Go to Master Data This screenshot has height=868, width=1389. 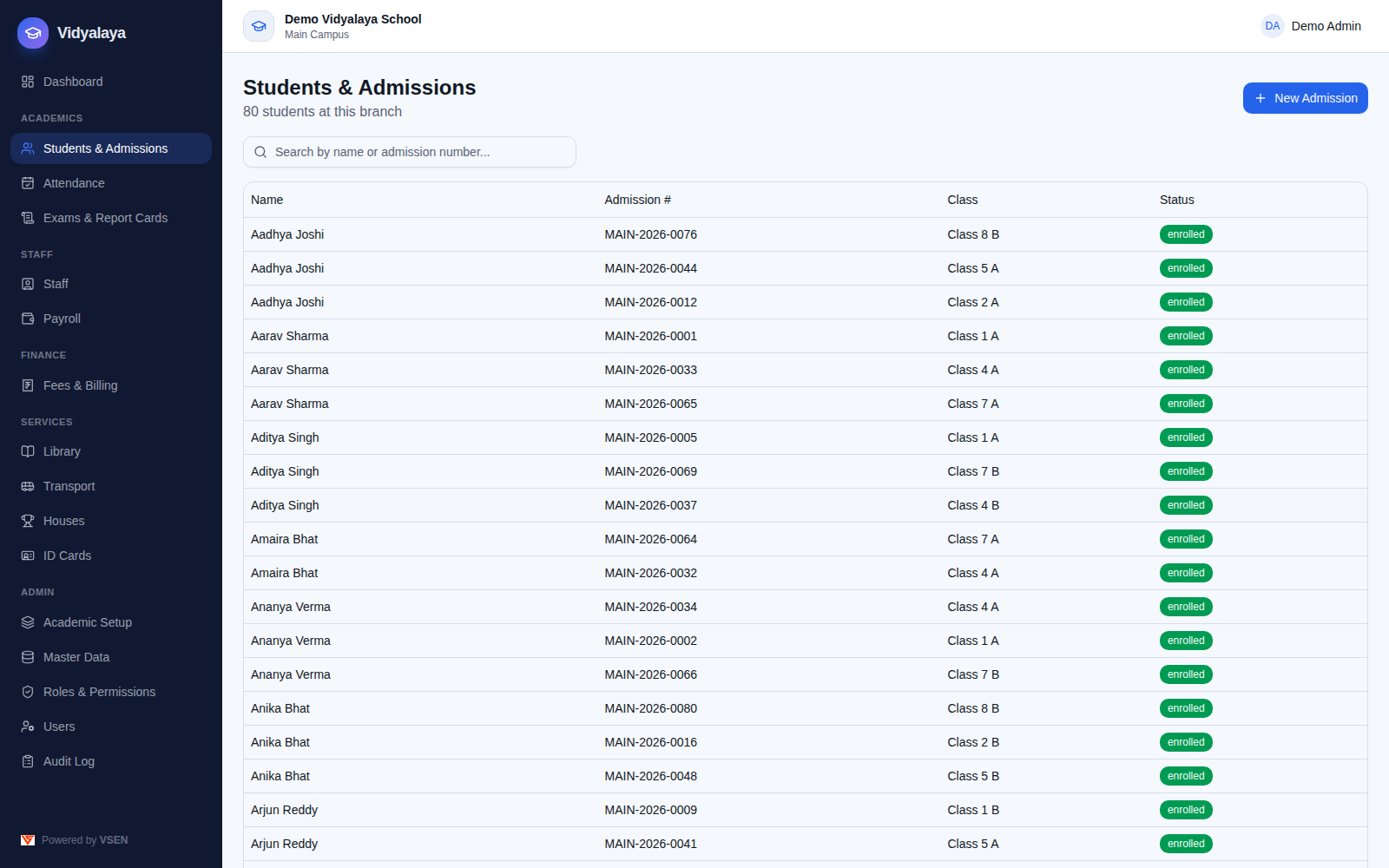pyautogui.click(x=111, y=657)
